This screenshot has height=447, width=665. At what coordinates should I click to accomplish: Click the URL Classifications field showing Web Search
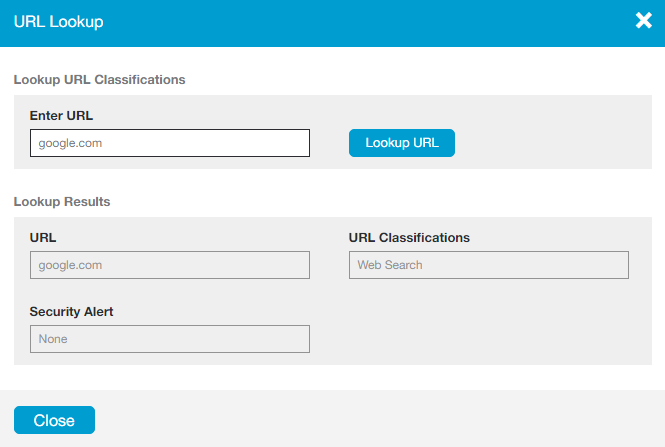(x=488, y=265)
